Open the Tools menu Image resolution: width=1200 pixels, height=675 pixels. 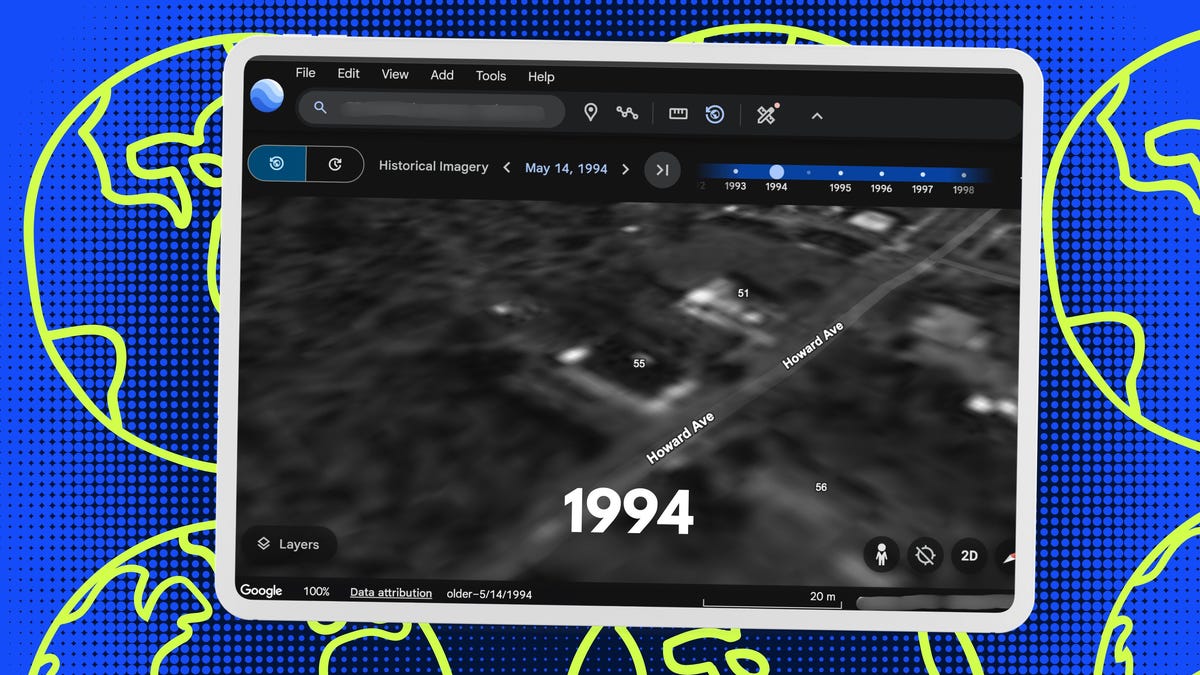click(x=490, y=76)
